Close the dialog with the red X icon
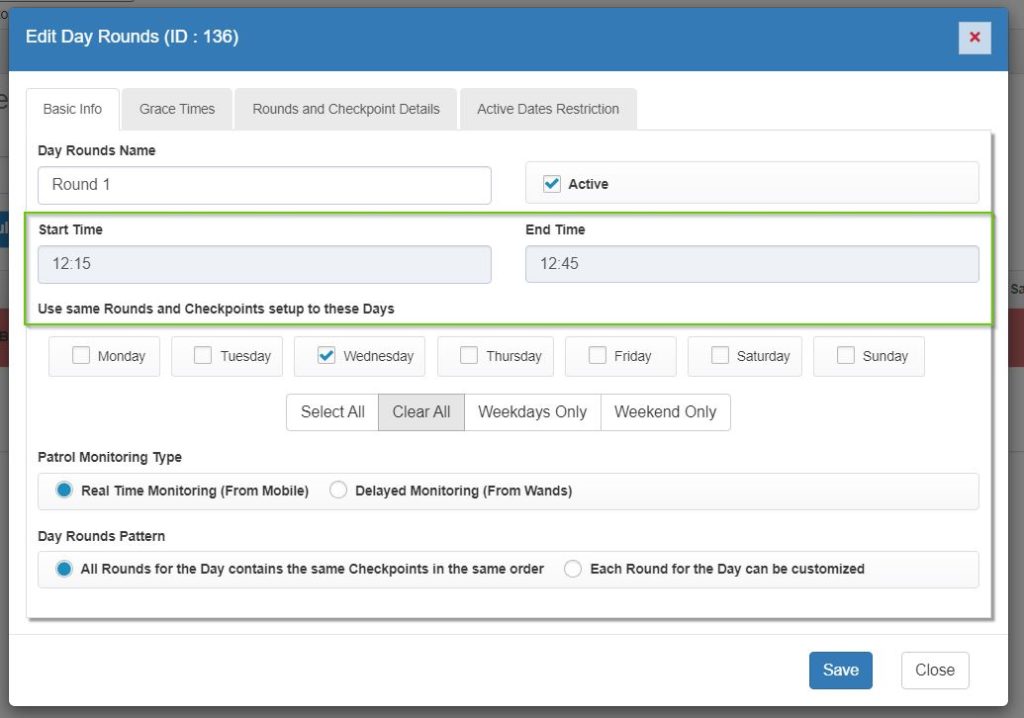 tap(974, 38)
